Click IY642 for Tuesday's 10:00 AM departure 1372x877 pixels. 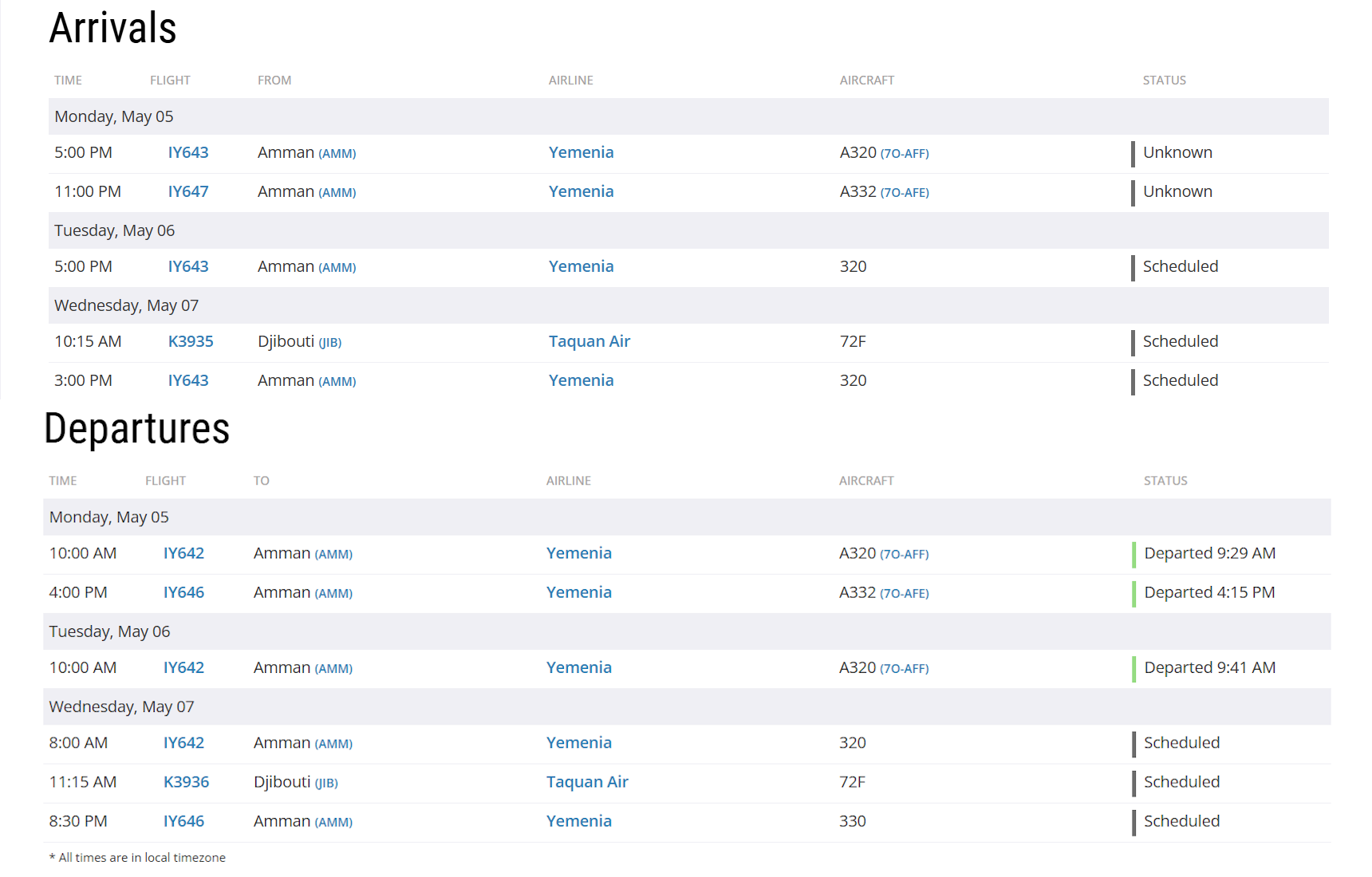coord(183,668)
